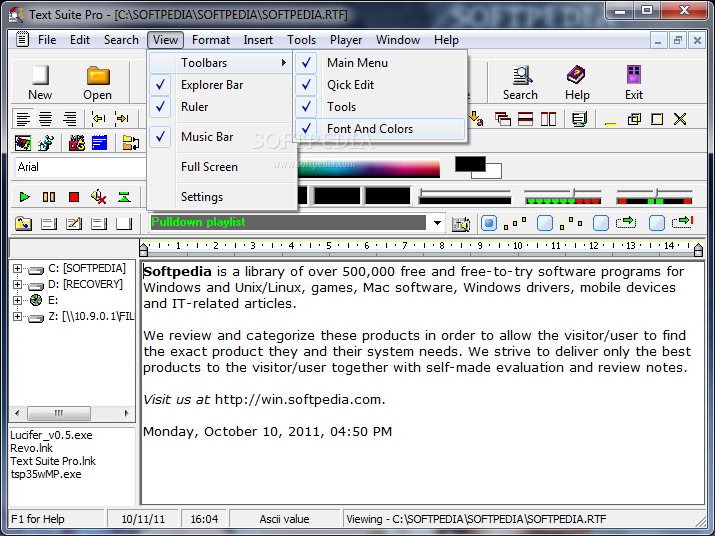
Task: Stop playback with the red stop button
Action: [74, 197]
